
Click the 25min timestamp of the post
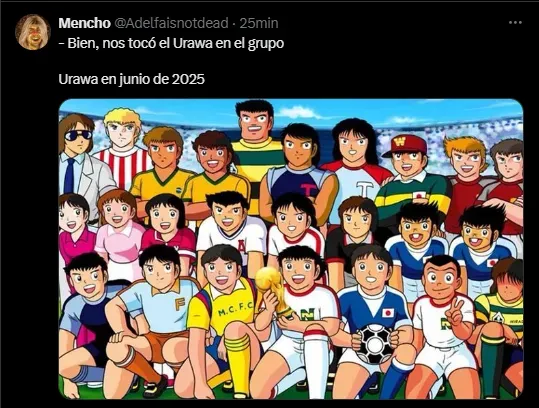(259, 23)
